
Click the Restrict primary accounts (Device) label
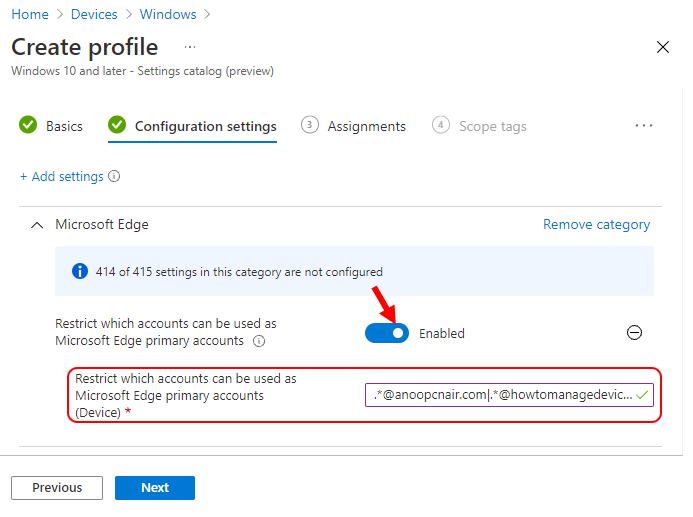pos(186,395)
